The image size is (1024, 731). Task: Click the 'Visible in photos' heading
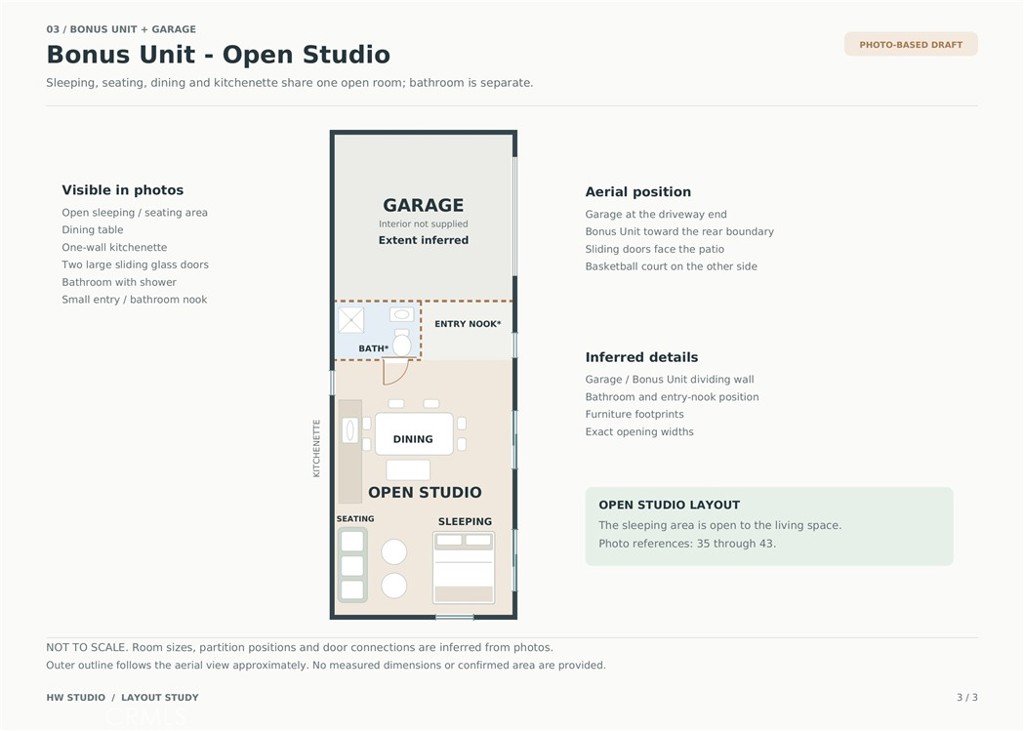click(123, 190)
